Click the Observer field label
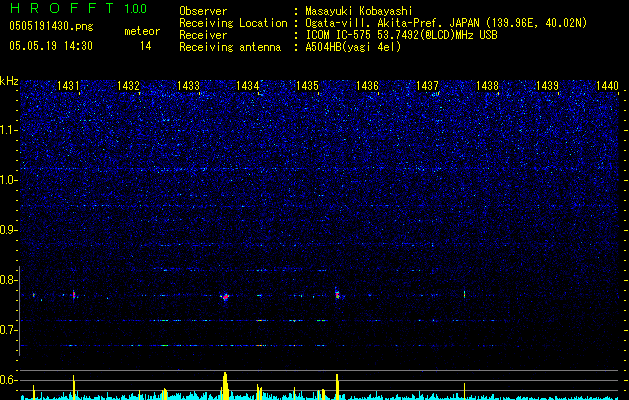The width and height of the screenshot is (629, 400). [203, 11]
